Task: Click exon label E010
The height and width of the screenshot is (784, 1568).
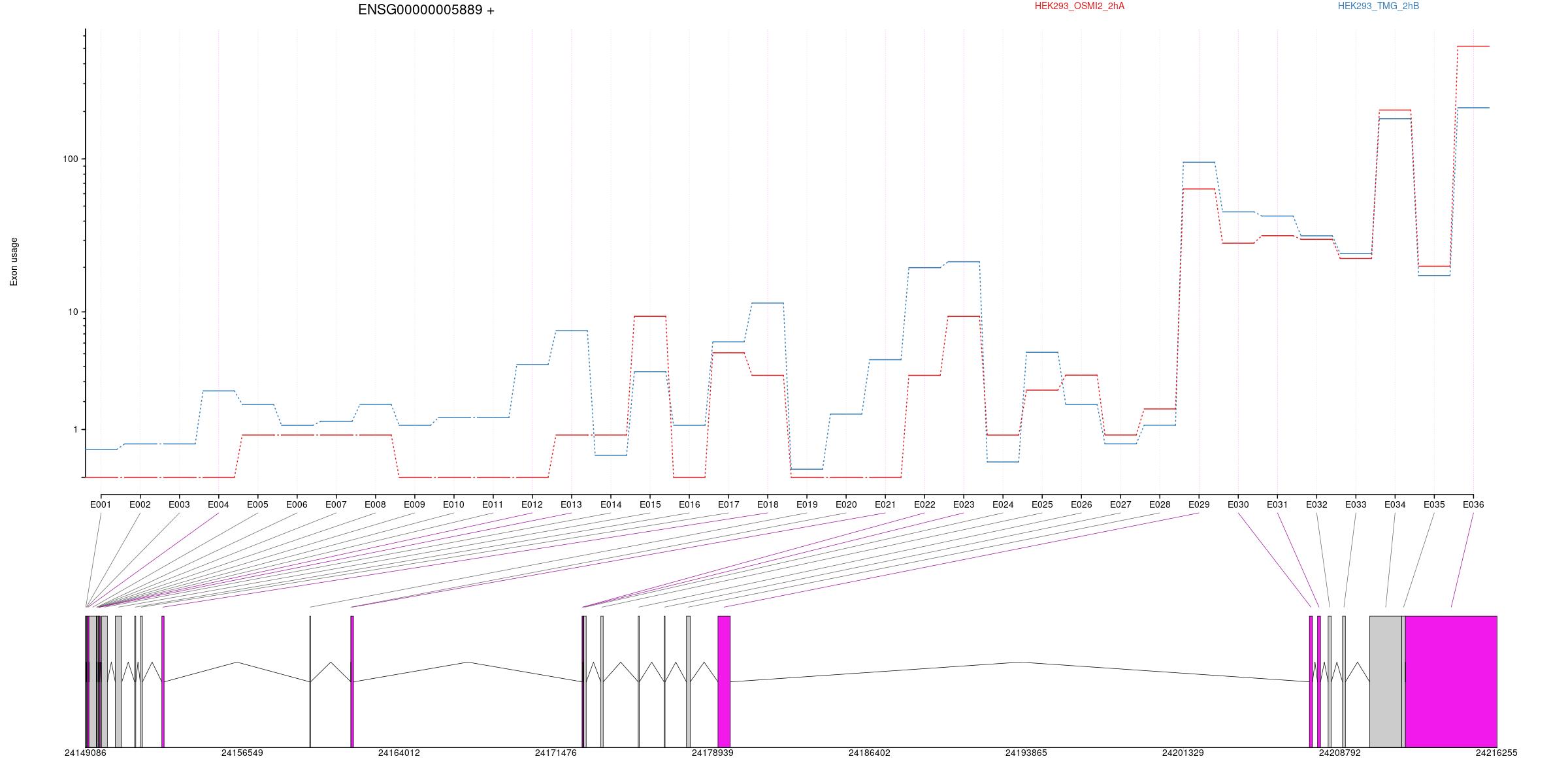Action: tap(453, 504)
